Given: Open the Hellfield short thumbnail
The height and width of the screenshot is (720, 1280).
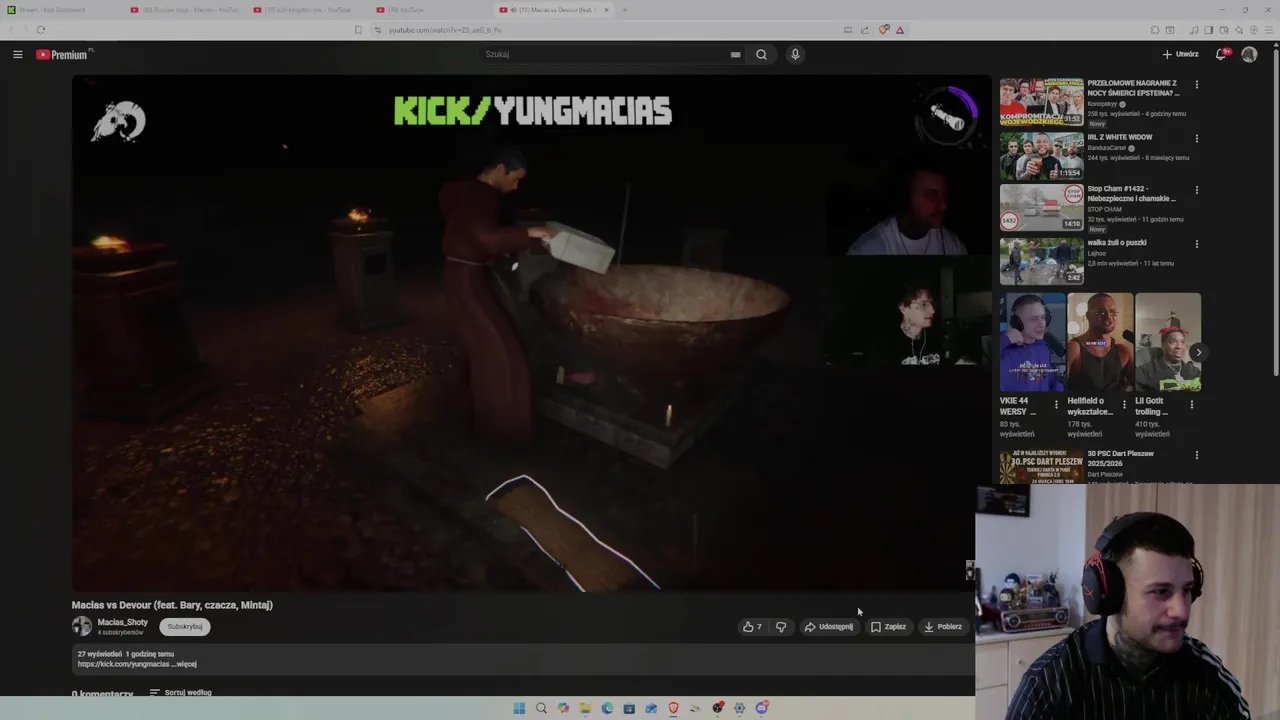Looking at the screenshot, I should coord(1100,342).
